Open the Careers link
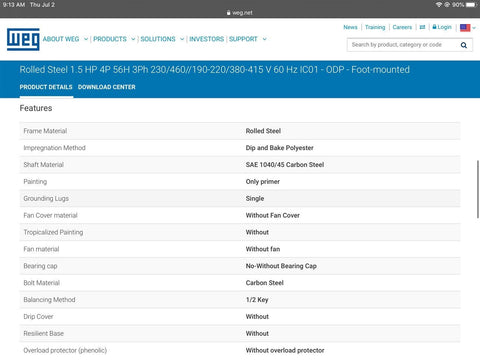480x360 pixels. (402, 27)
